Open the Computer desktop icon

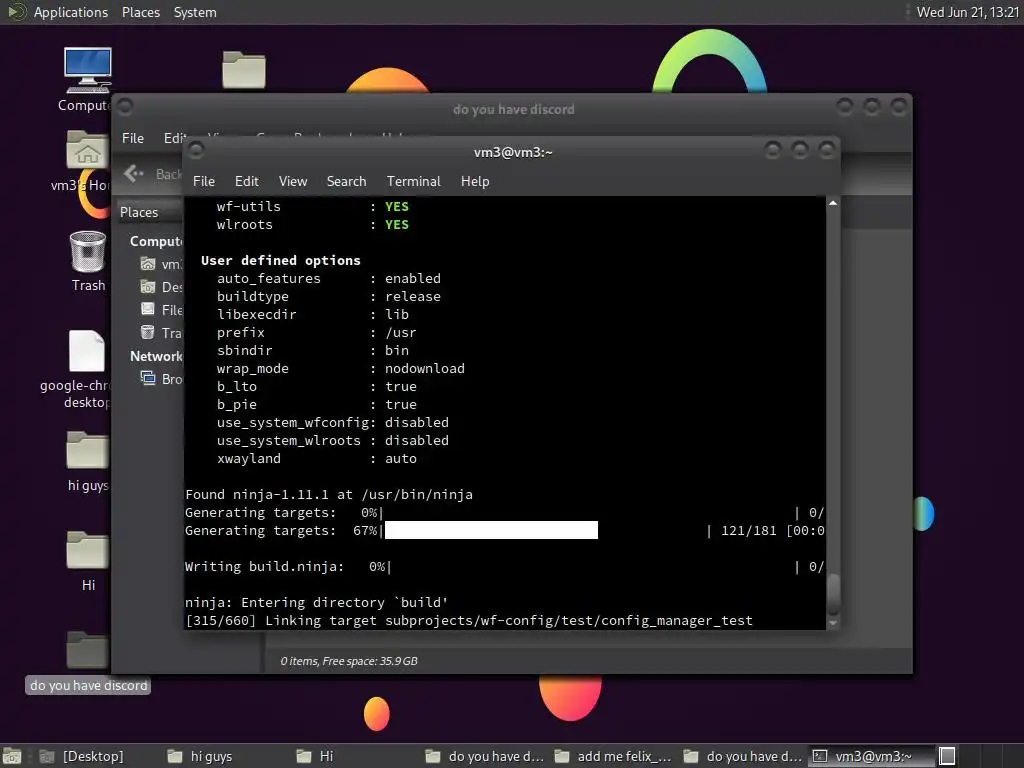88,71
